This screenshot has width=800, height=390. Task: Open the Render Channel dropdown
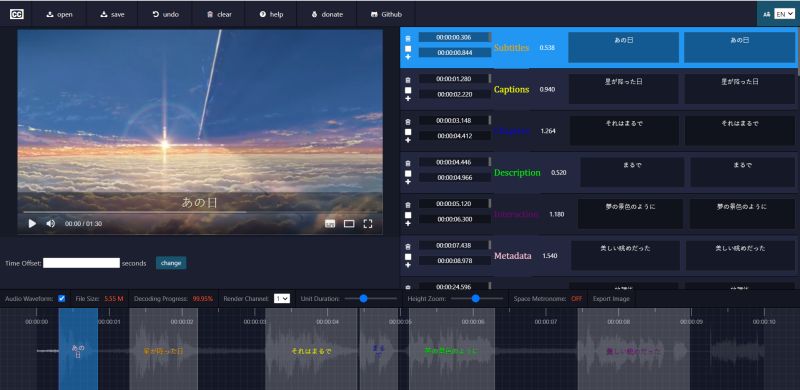[282, 299]
